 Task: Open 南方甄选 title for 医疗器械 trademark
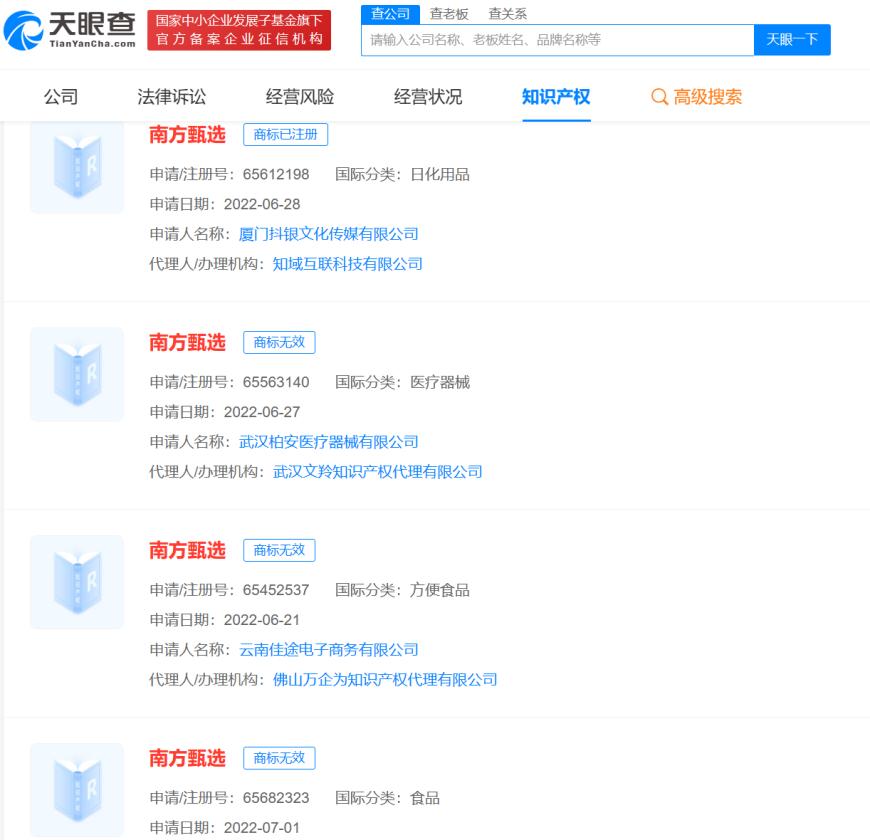pos(188,342)
